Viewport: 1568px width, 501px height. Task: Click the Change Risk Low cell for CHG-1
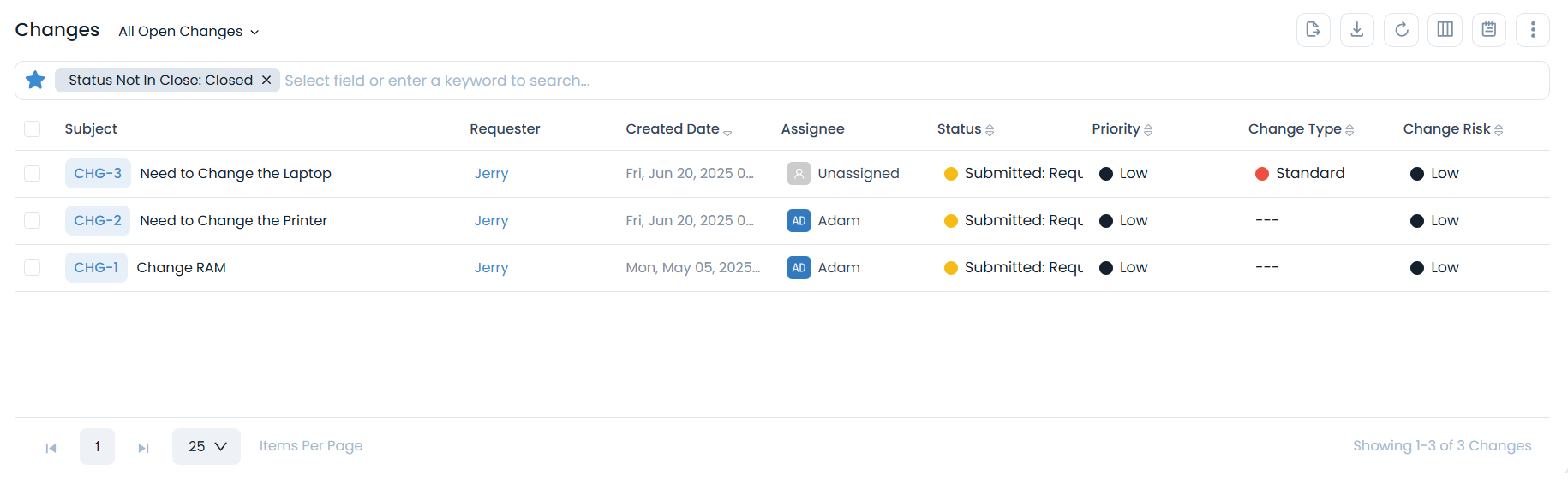(x=1435, y=268)
